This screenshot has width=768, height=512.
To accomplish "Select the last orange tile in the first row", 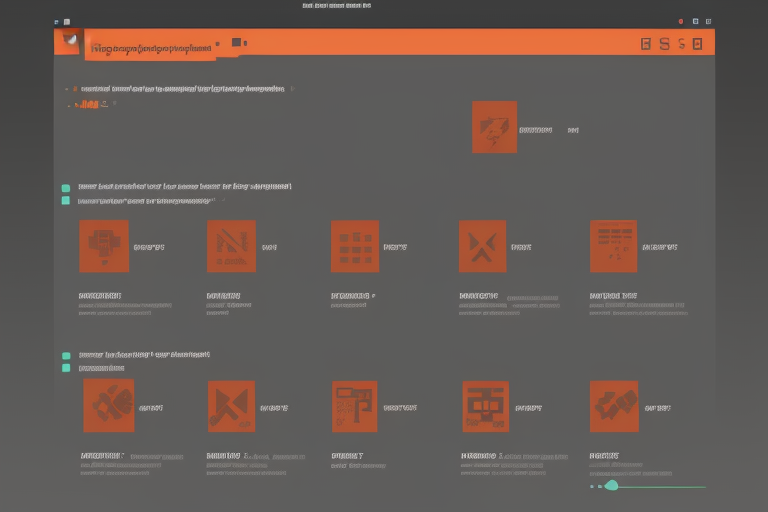I will tap(613, 246).
